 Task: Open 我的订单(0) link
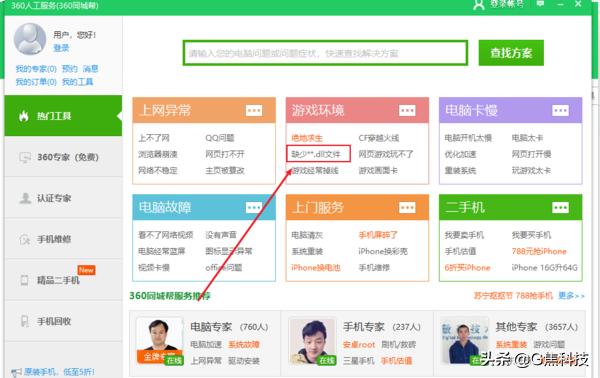tap(36, 82)
